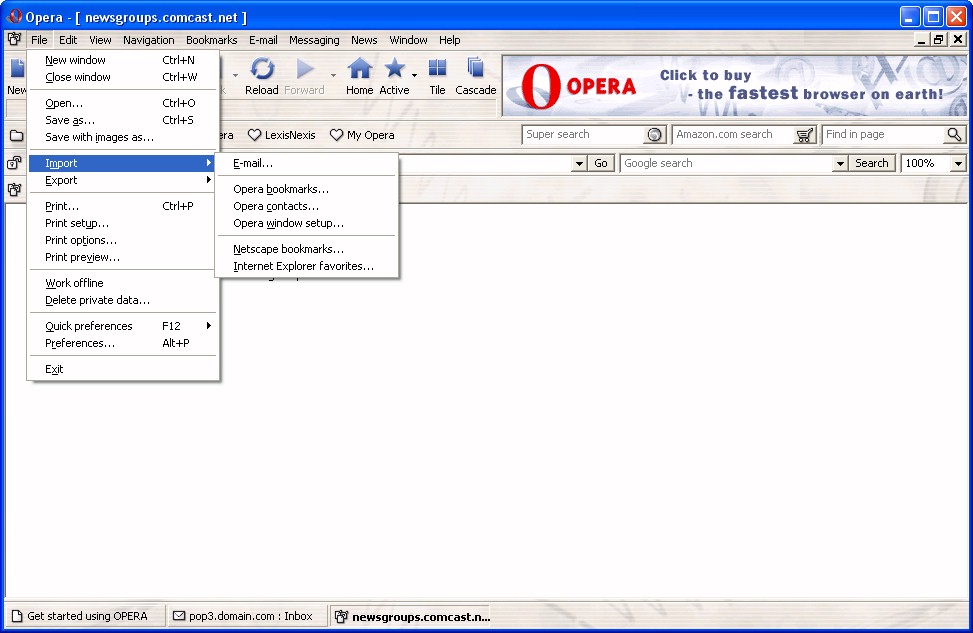Go to Home via toolbar icon
The height and width of the screenshot is (633, 973).
coord(359,70)
